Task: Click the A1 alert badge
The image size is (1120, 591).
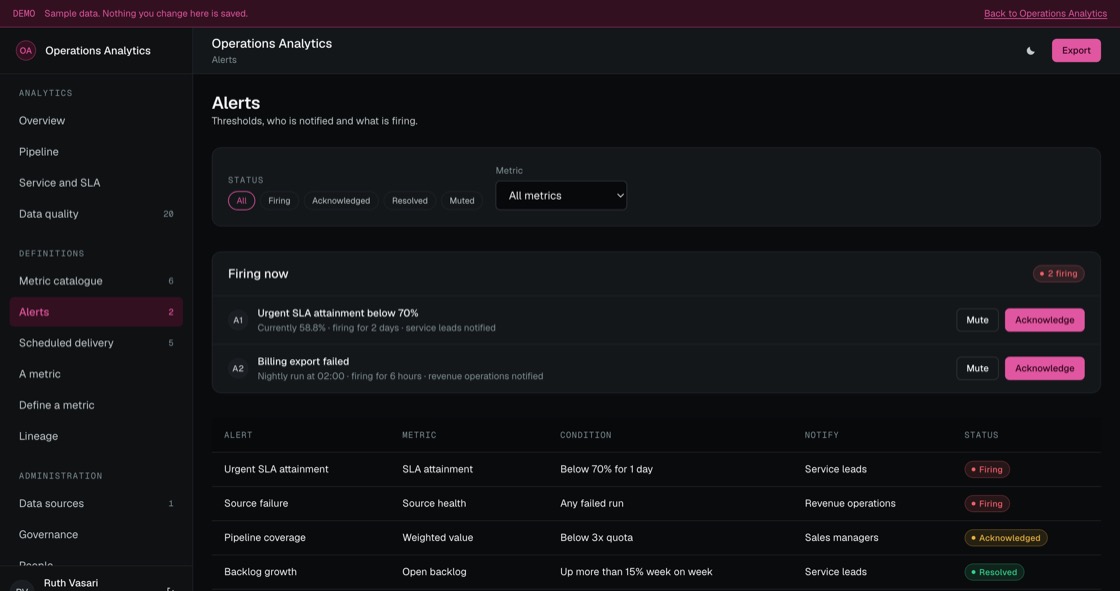Action: [x=238, y=320]
